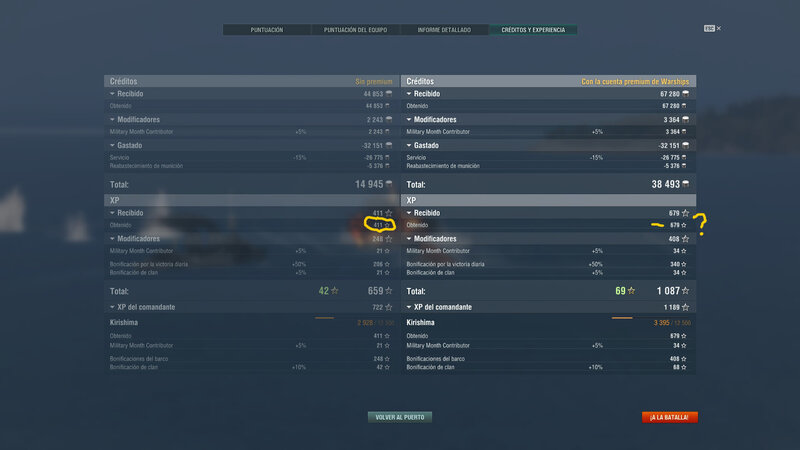This screenshot has height=450, width=800.
Task: Click the yellow star beside 69 premium bonus
Action: click(x=631, y=291)
